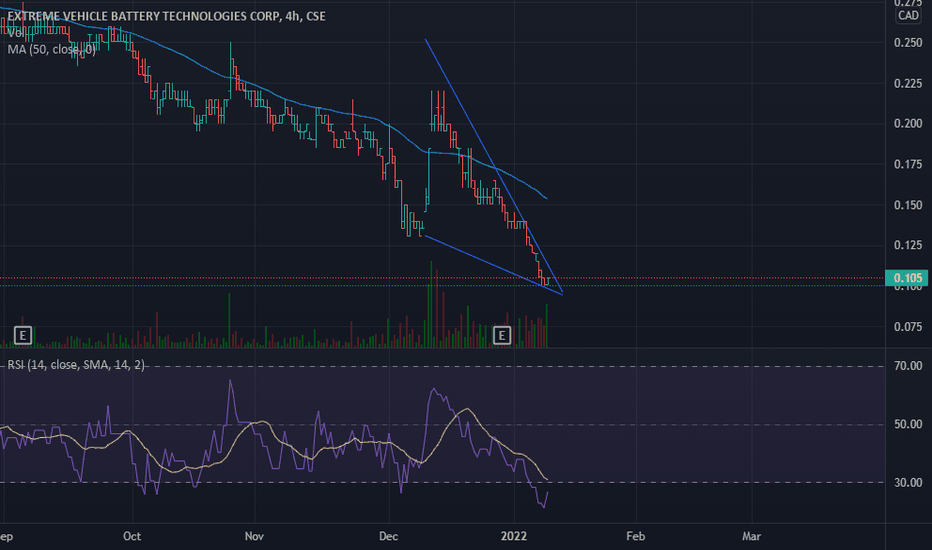
Task: Select the MA (50, close, 0) indicator legend
Action: [x=51, y=49]
